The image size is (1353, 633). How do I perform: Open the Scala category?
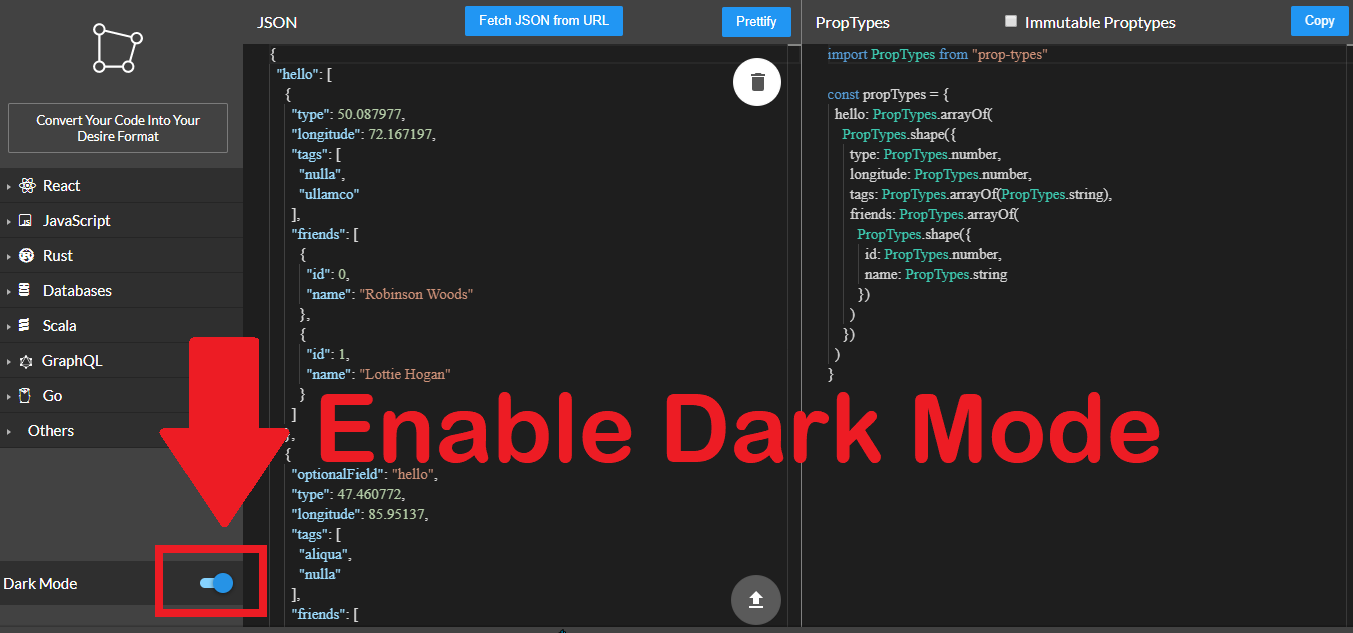[x=60, y=326]
